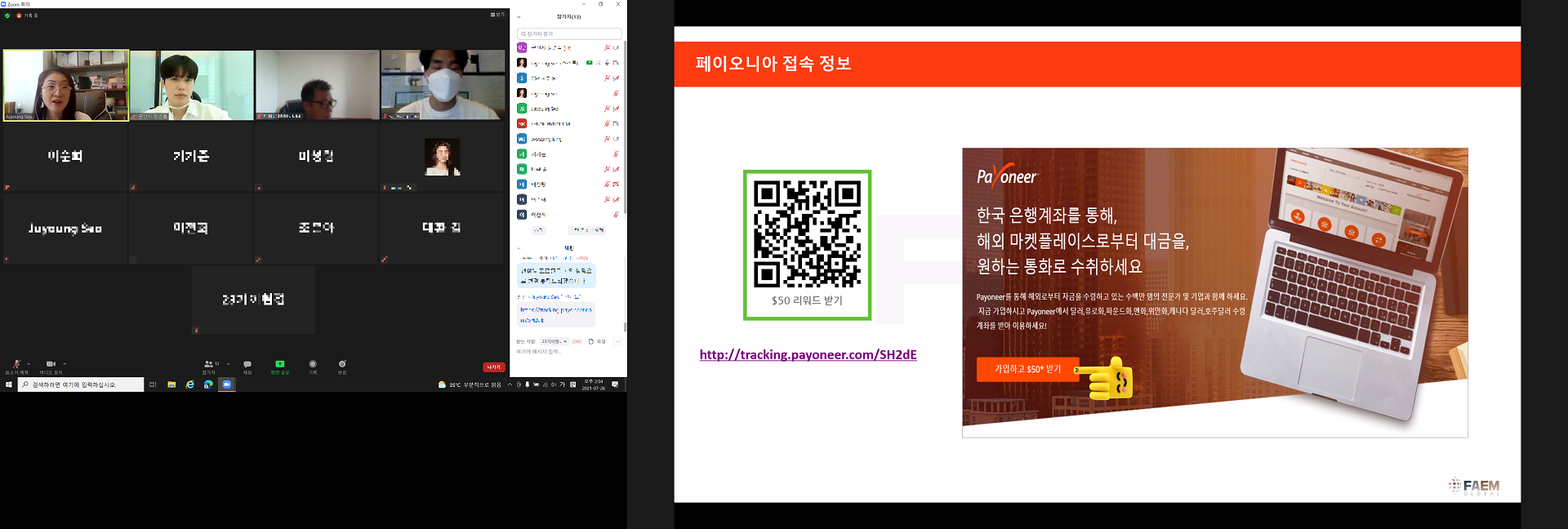Image resolution: width=1568 pixels, height=529 pixels.
Task: Collapse the chat panel chevron
Action: click(x=519, y=247)
